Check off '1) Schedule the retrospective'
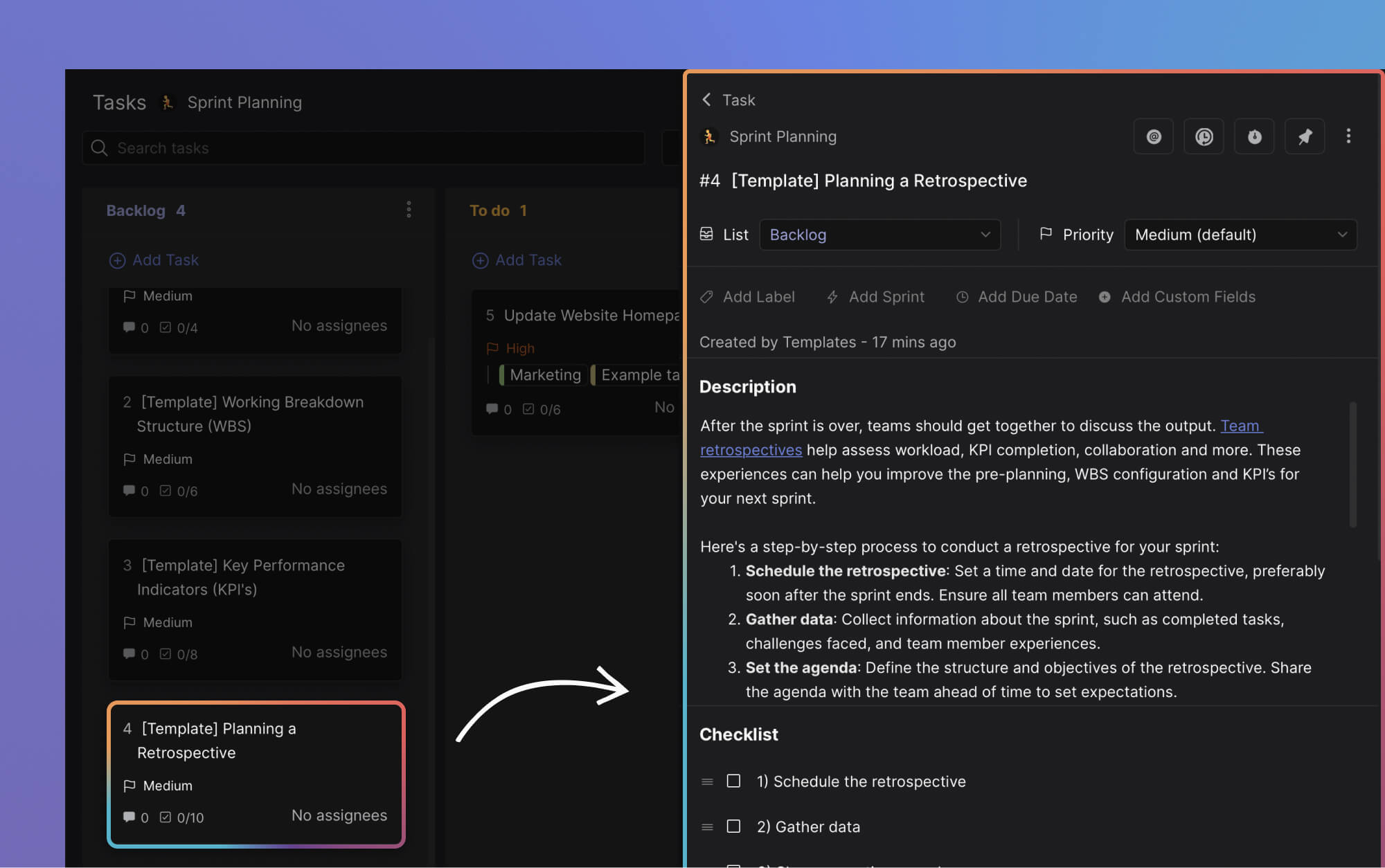 click(734, 781)
